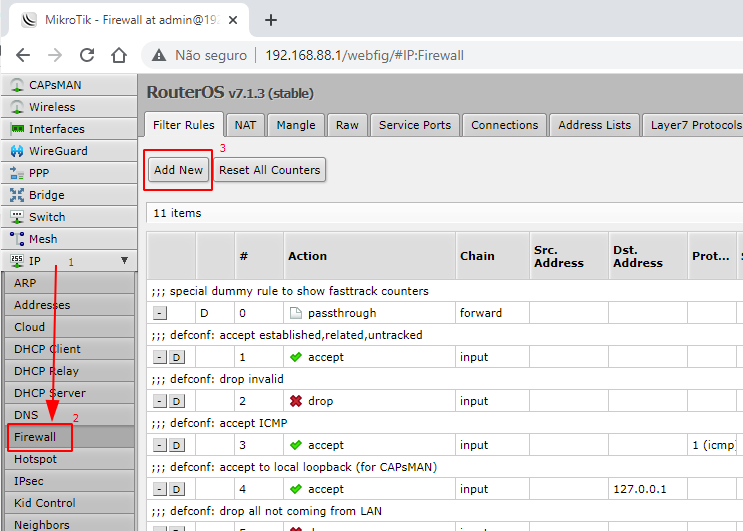Select Firewall in IP submenu
743x531 pixels.
click(x=69, y=437)
